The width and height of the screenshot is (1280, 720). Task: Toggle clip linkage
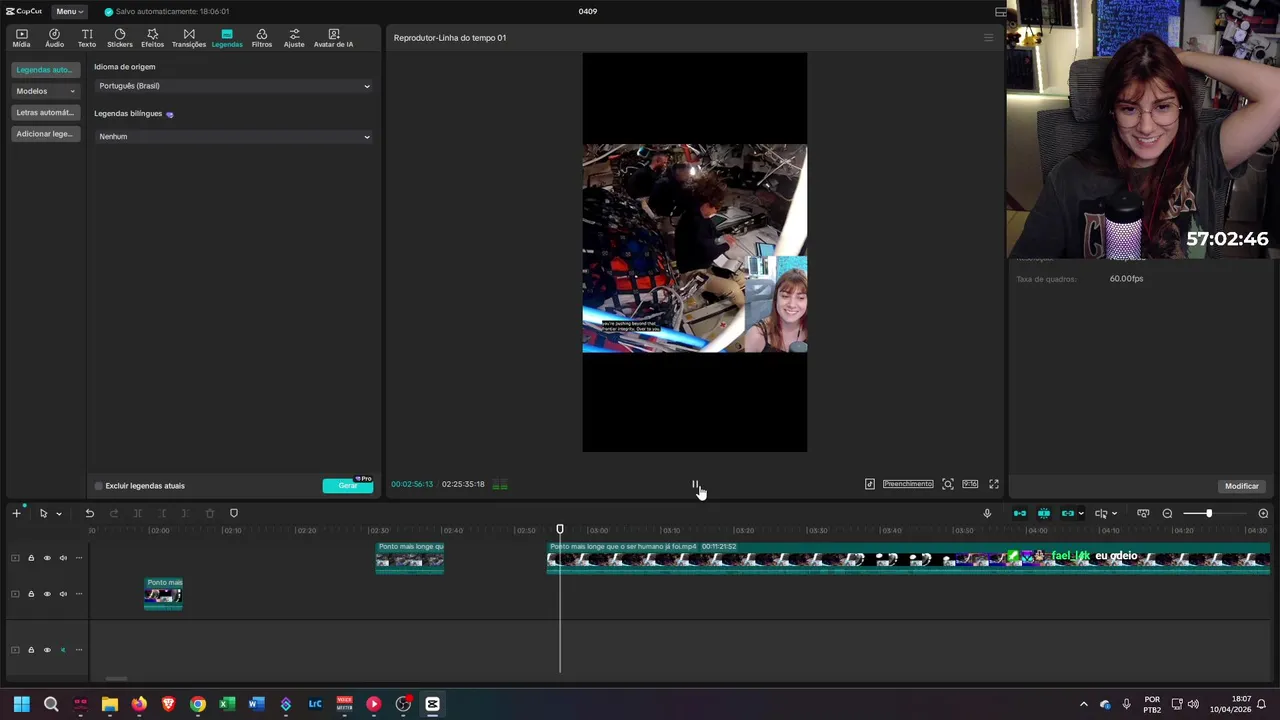tap(1068, 513)
